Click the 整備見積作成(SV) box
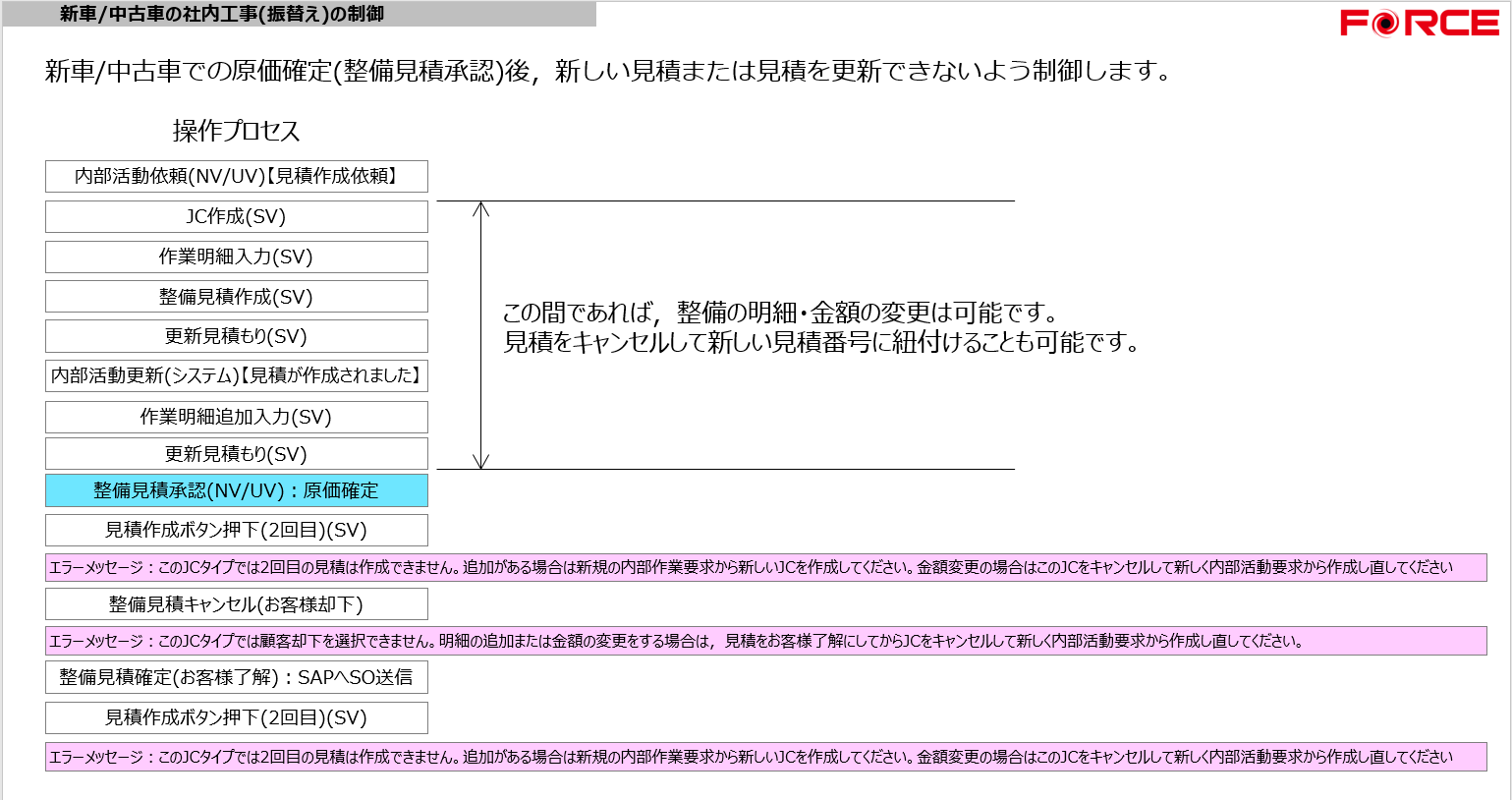This screenshot has width=1512, height=800. pyautogui.click(x=236, y=297)
